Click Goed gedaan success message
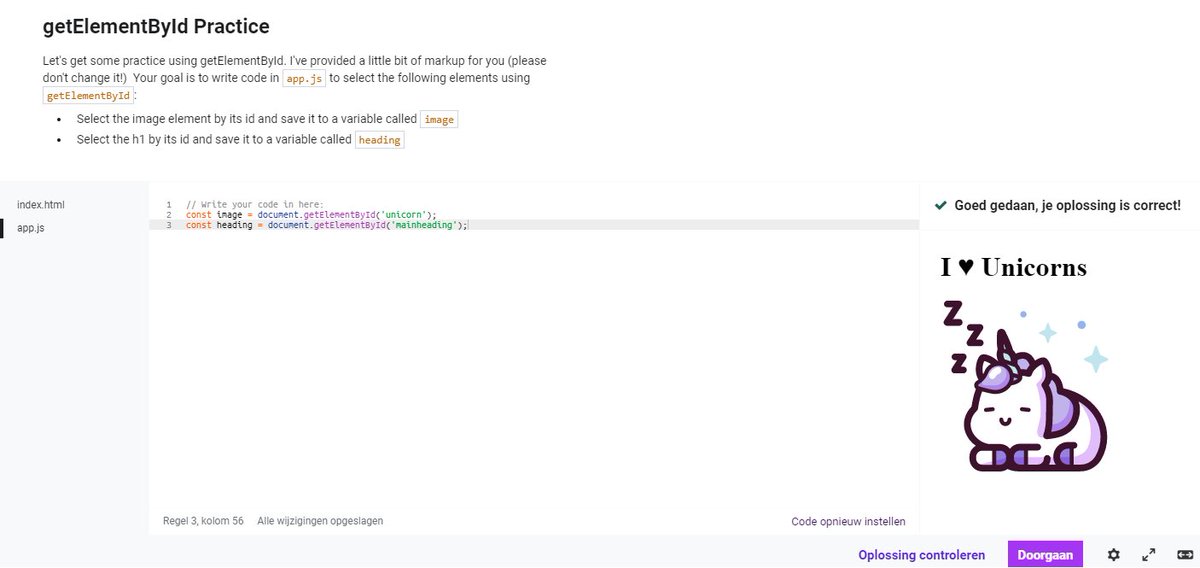The width and height of the screenshot is (1200, 568). coord(1067,205)
